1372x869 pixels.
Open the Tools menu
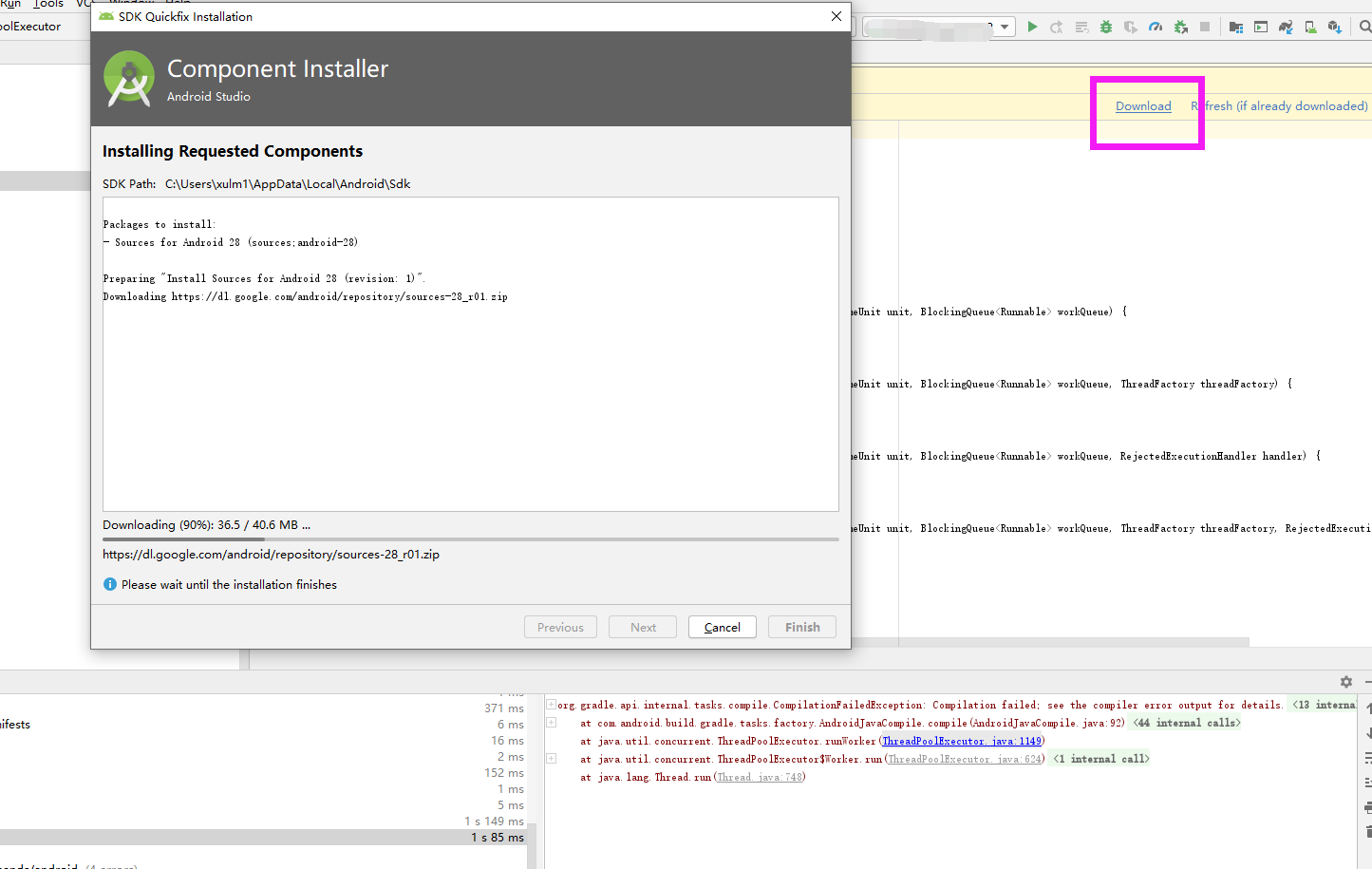pyautogui.click(x=48, y=4)
